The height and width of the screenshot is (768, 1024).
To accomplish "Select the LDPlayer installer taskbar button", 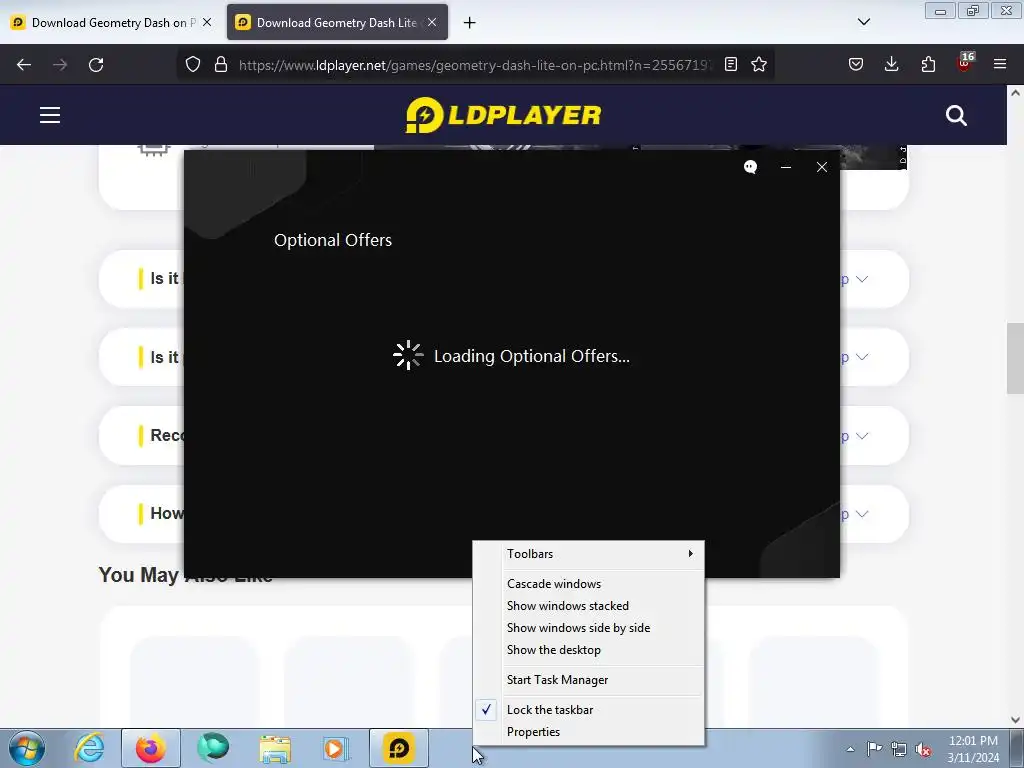I will [399, 748].
